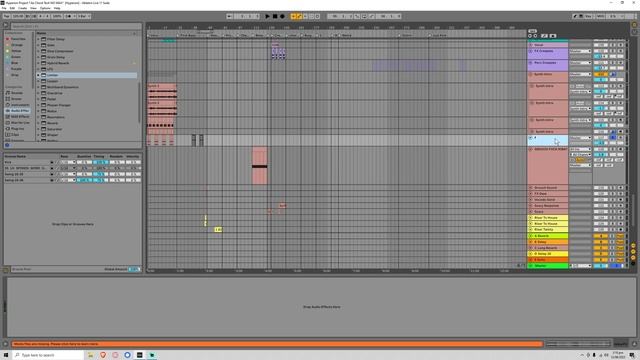Toggle the groove pool show/hide button
Image resolution: width=640 pixels, height=360 pixels.
pos(6,270)
